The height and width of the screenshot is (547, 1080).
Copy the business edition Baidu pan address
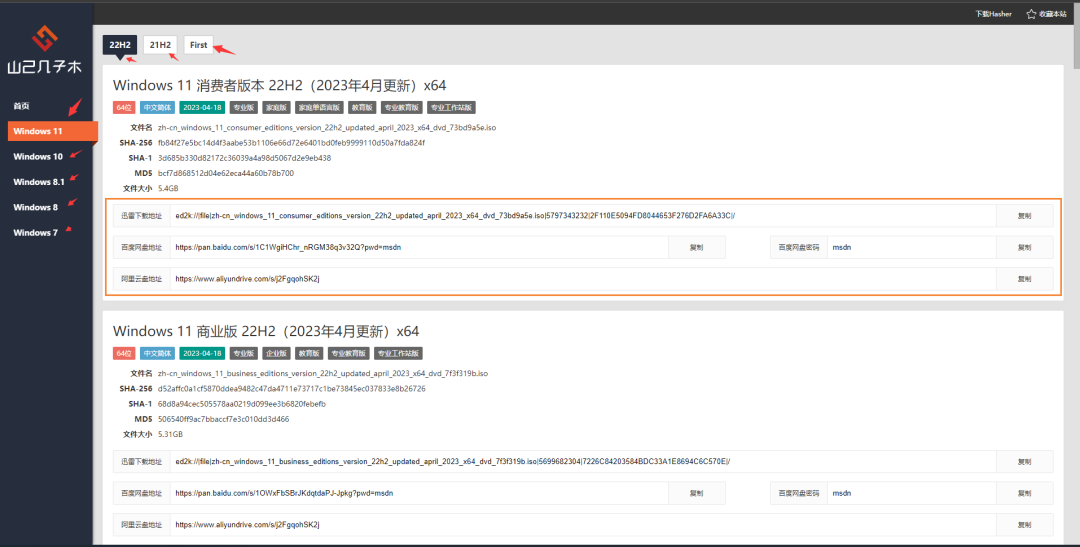(696, 493)
